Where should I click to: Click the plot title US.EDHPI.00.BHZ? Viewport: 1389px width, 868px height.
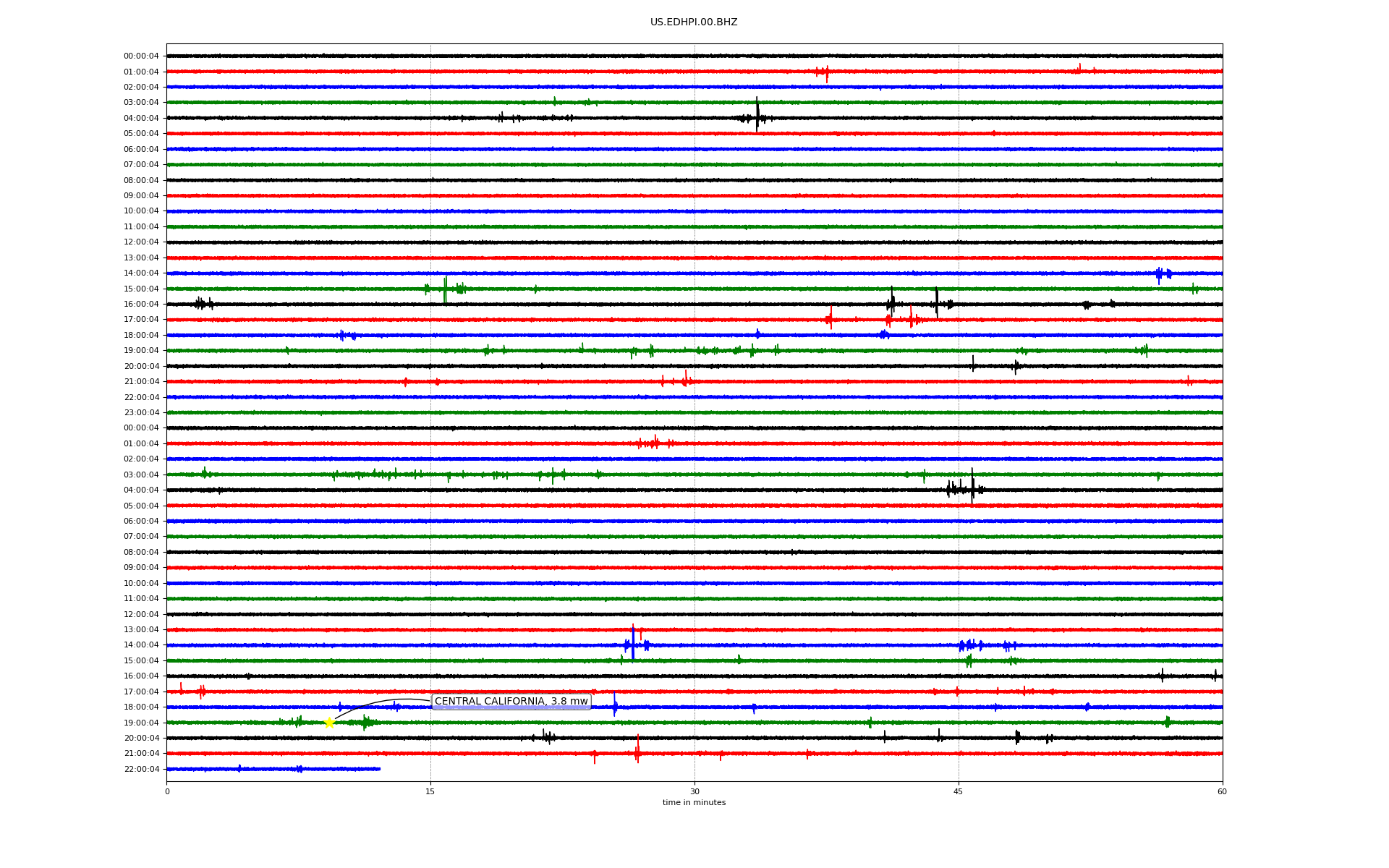(694, 22)
